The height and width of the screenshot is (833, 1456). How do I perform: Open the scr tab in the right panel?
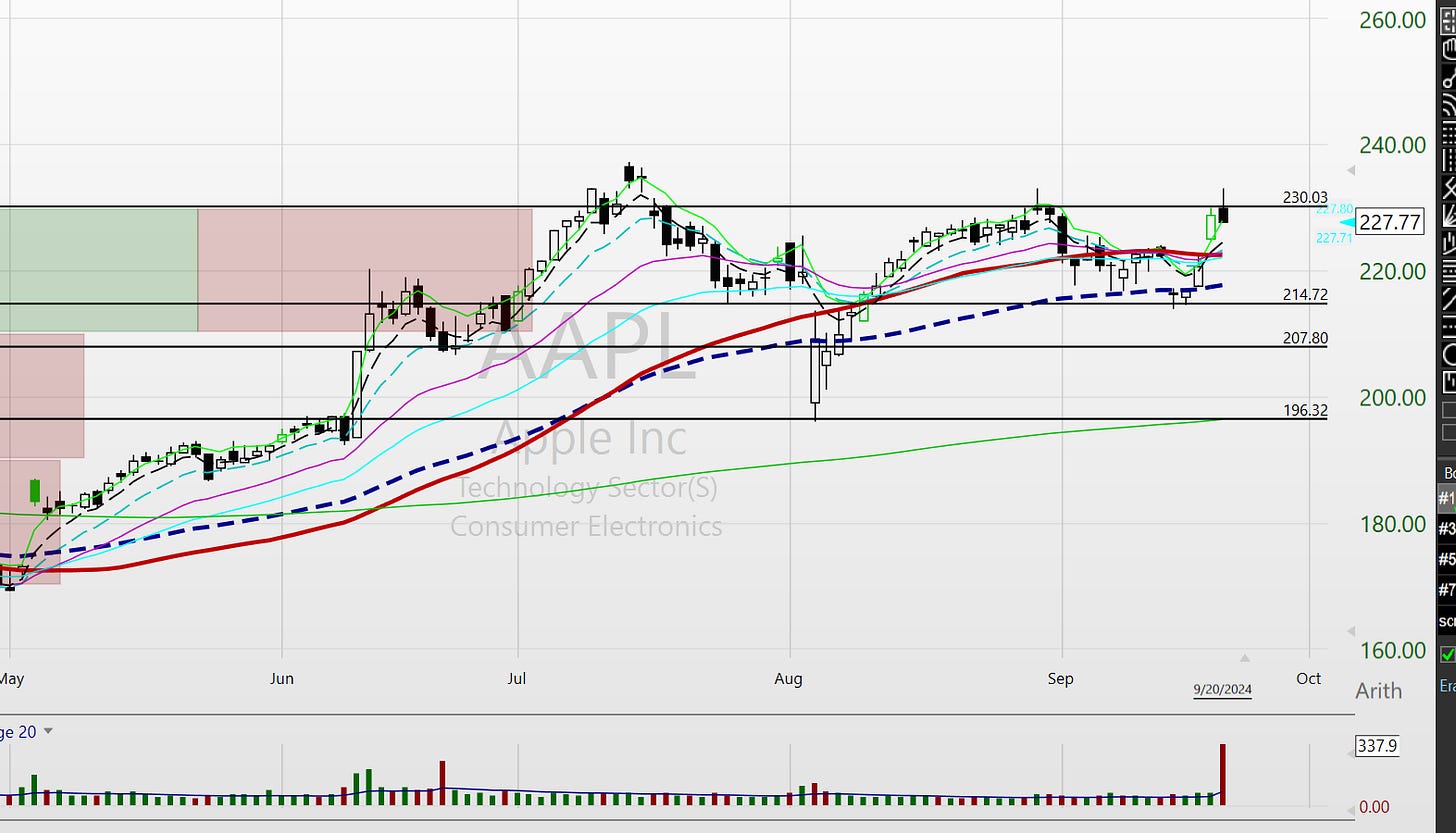click(x=1447, y=622)
